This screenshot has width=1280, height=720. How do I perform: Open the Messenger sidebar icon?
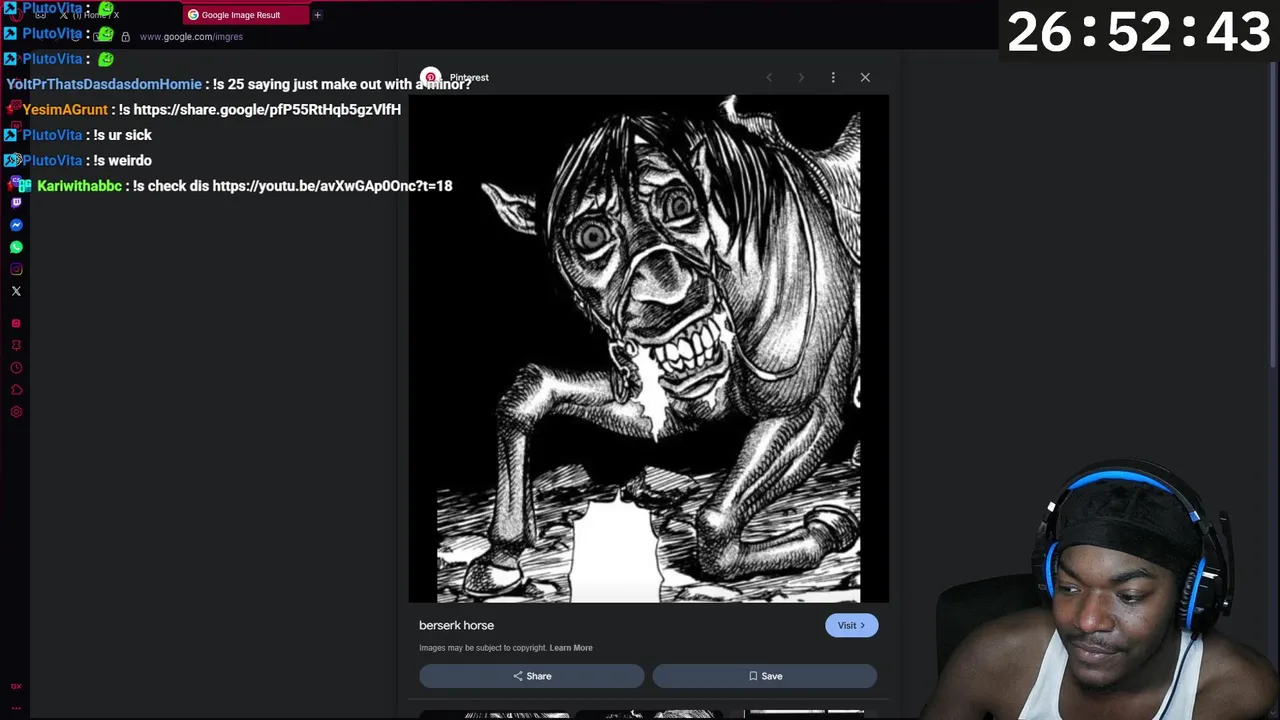point(16,225)
